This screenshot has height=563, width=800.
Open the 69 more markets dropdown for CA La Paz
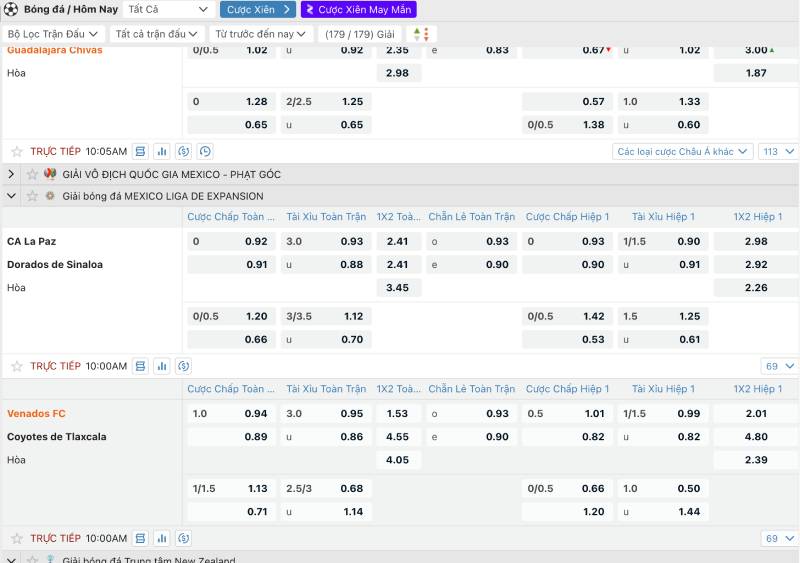779,367
